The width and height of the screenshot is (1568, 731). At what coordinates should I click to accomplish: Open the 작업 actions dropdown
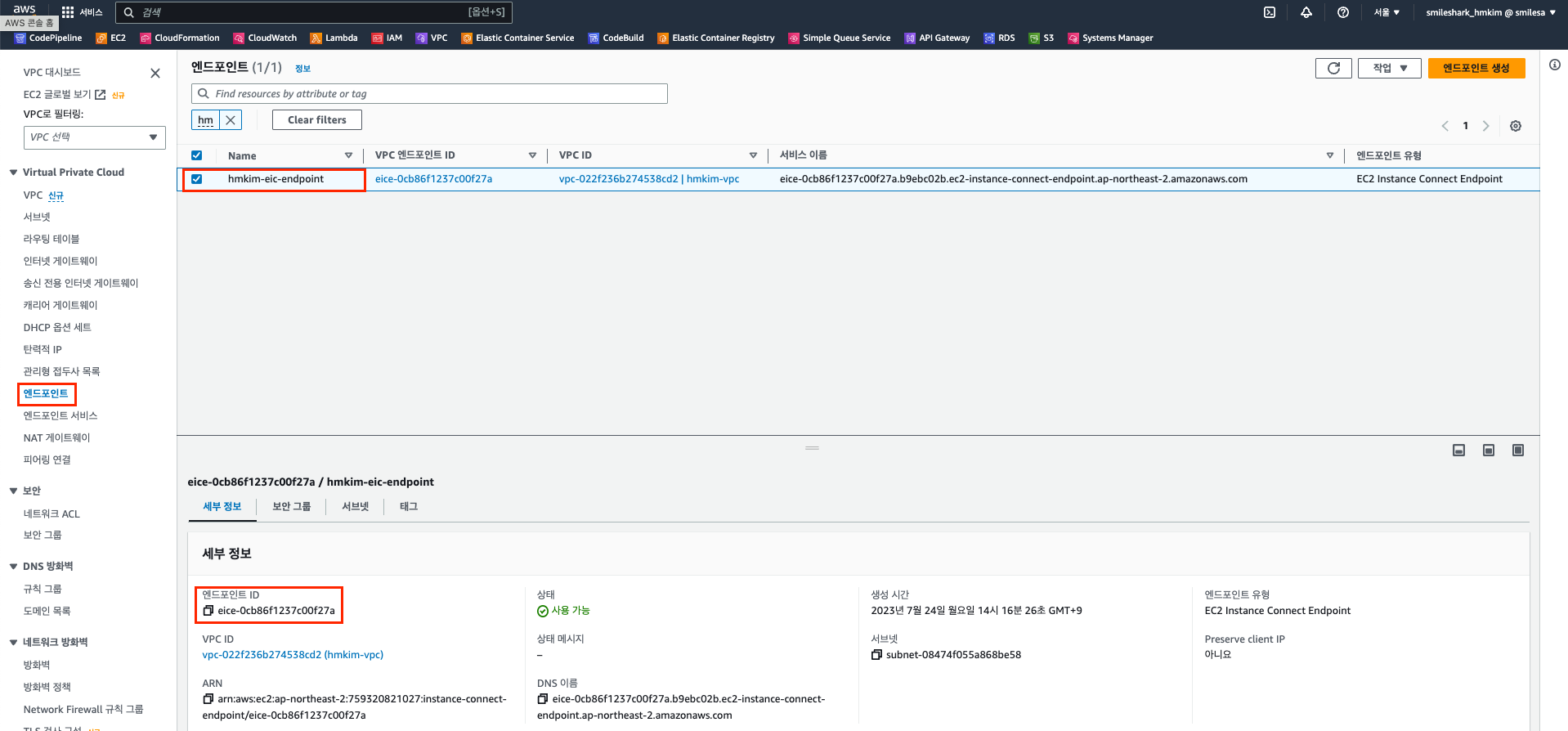1390,68
